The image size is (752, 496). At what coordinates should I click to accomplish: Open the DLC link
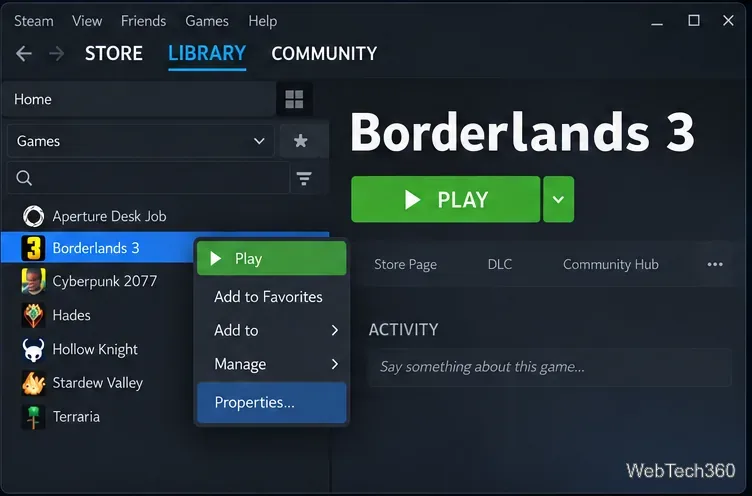500,264
